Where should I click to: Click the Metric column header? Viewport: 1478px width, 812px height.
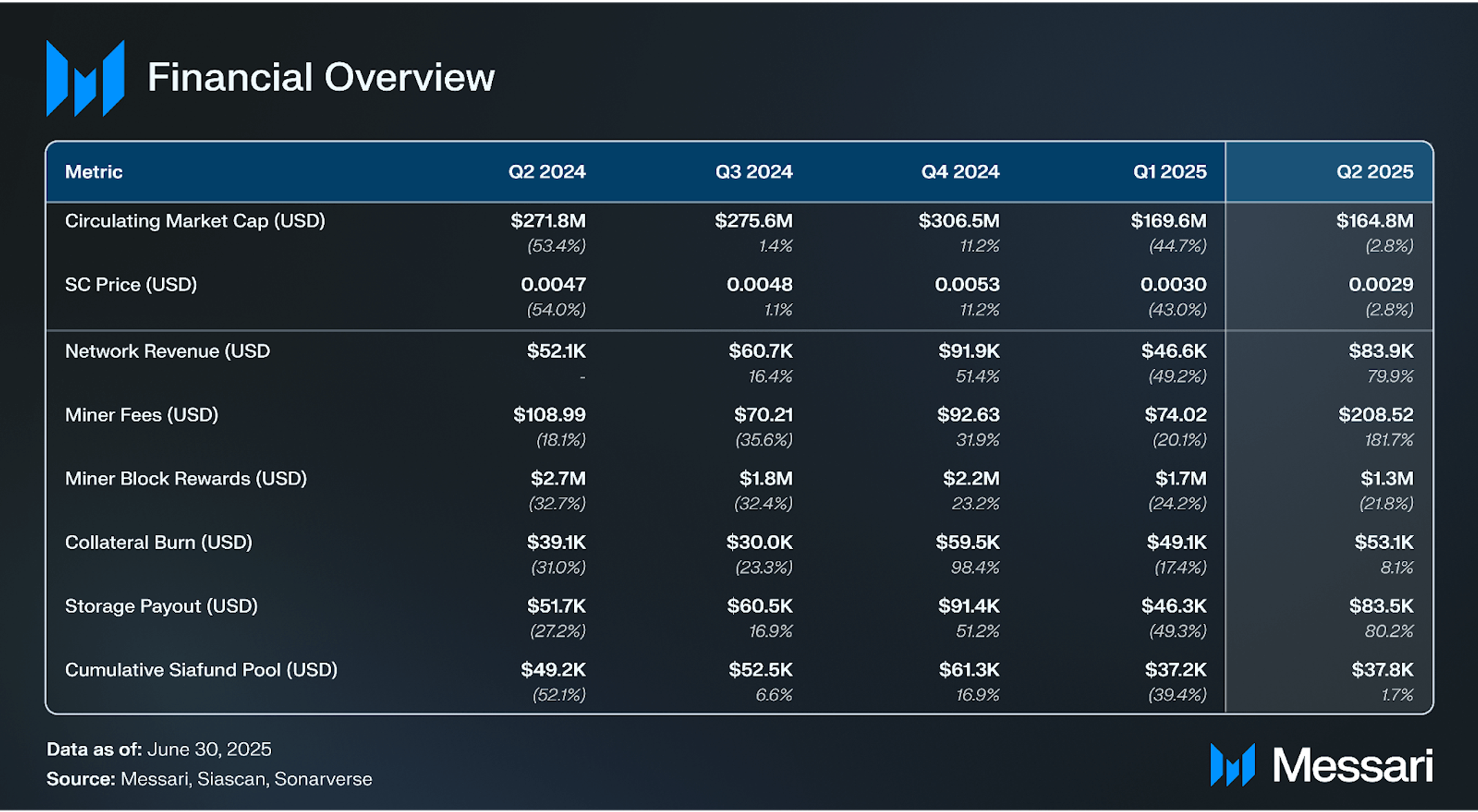point(94,172)
